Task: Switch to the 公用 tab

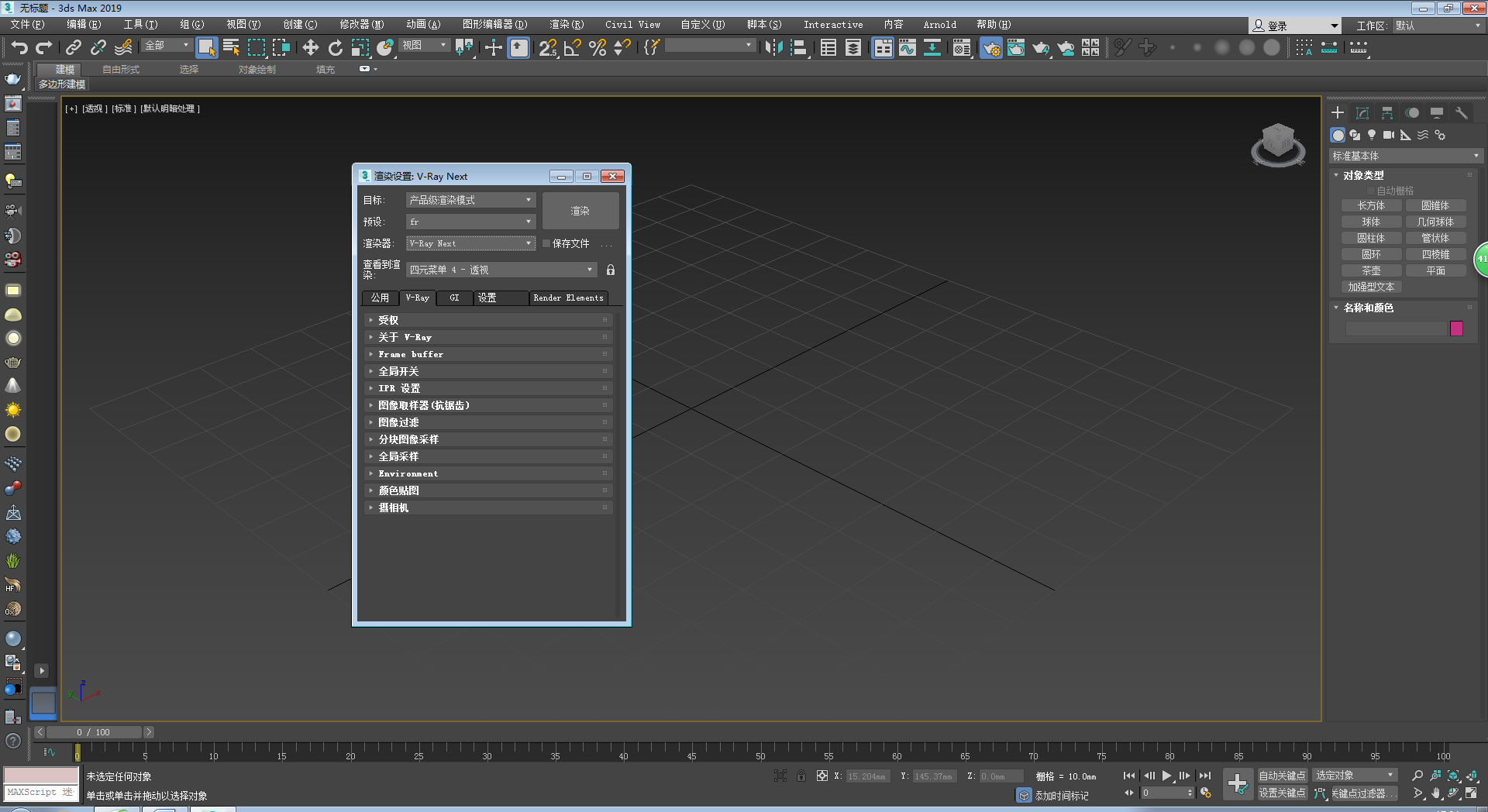Action: [x=380, y=298]
